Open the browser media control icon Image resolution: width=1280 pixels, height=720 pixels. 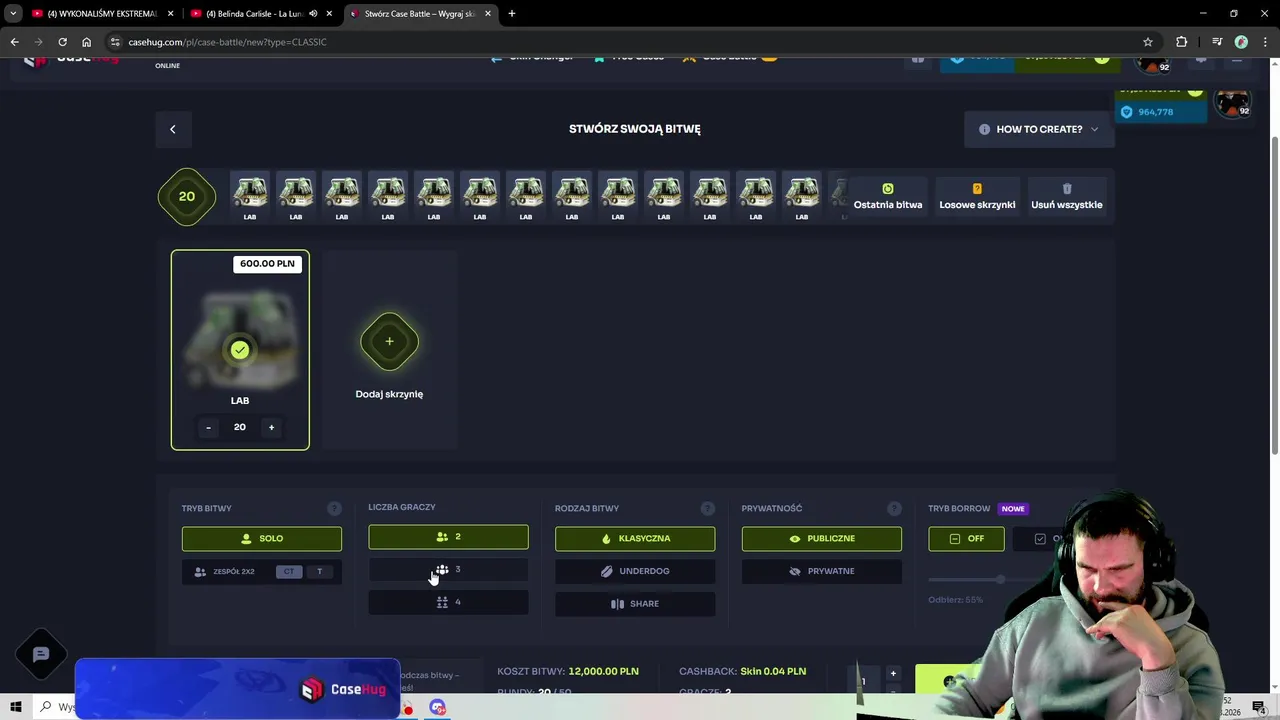1216,42
